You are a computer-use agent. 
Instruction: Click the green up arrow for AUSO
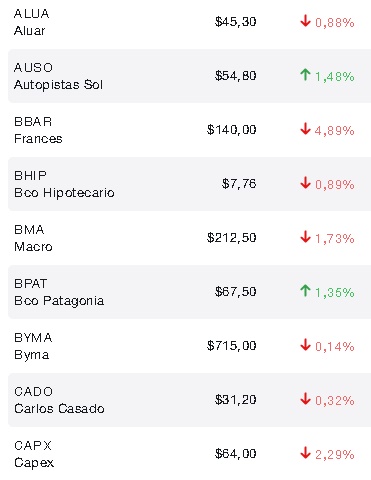[x=305, y=75]
